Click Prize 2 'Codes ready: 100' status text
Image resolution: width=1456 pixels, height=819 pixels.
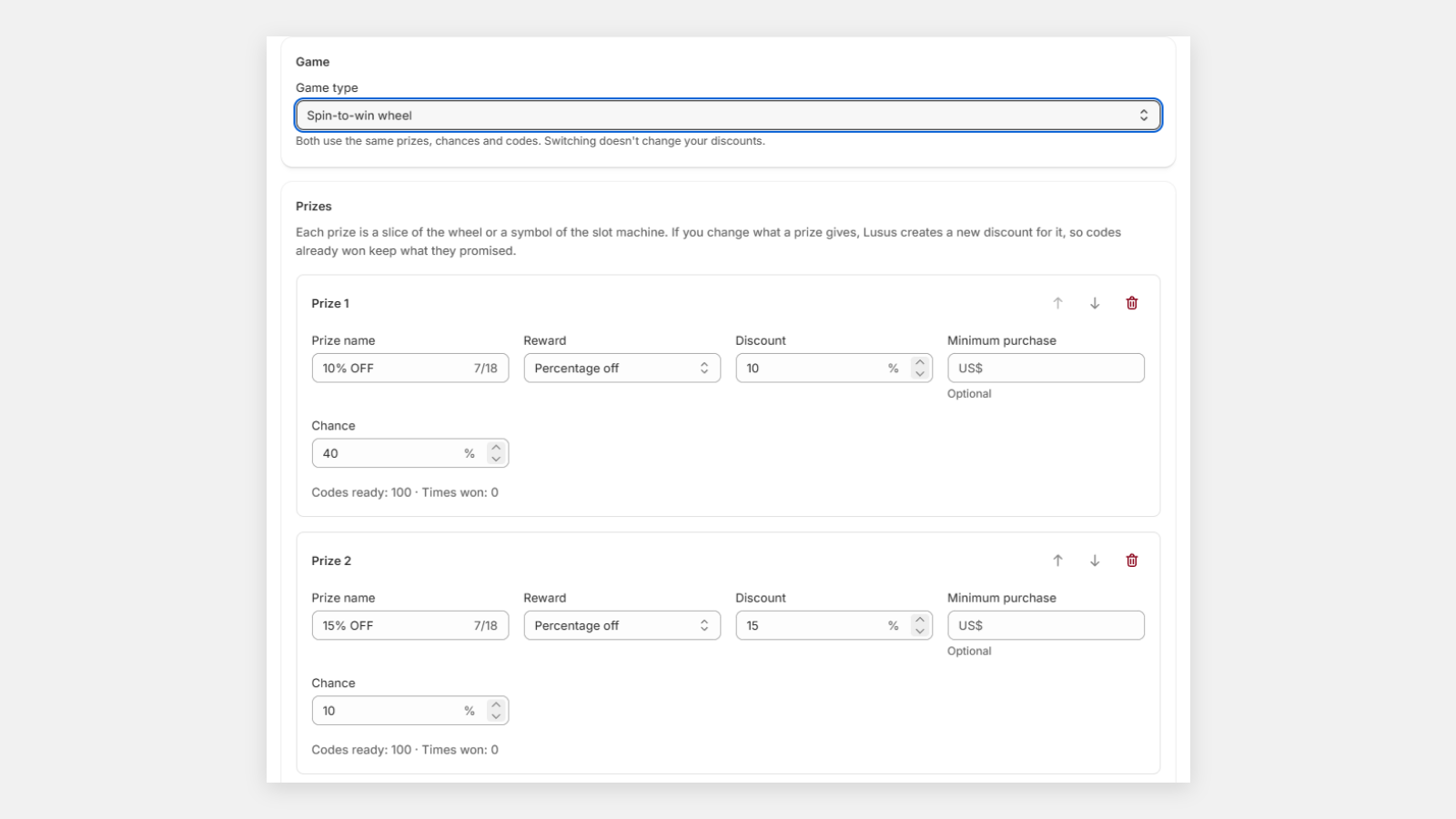point(361,750)
